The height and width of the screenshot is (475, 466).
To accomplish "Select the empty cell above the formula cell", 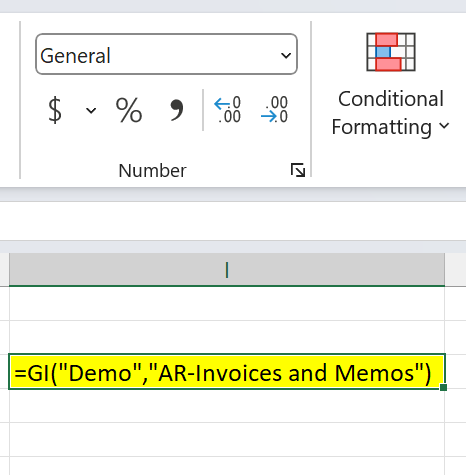I will [227, 337].
